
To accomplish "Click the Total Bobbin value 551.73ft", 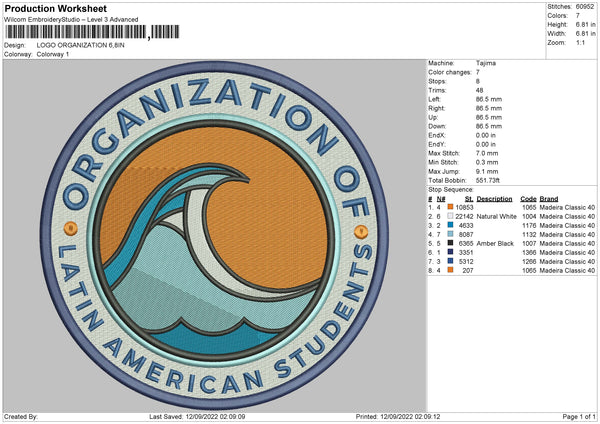I will pyautogui.click(x=488, y=180).
